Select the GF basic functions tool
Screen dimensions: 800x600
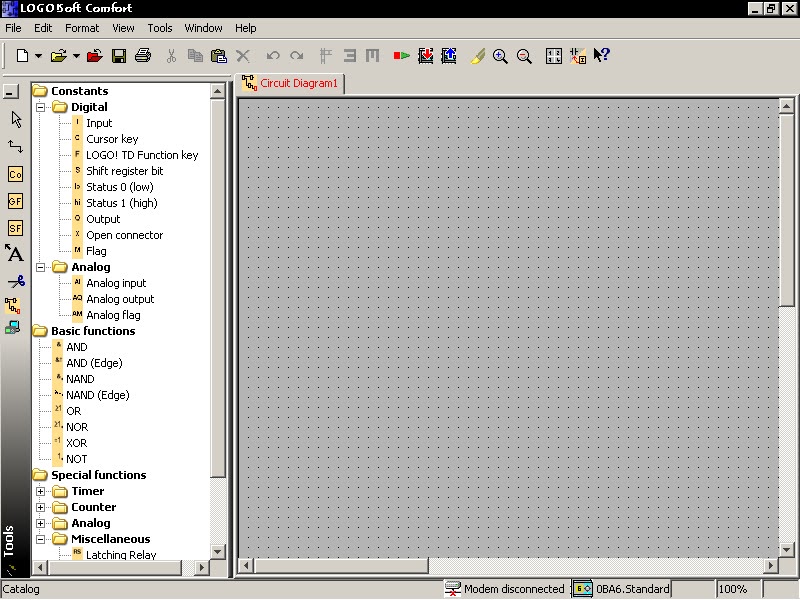(x=13, y=200)
